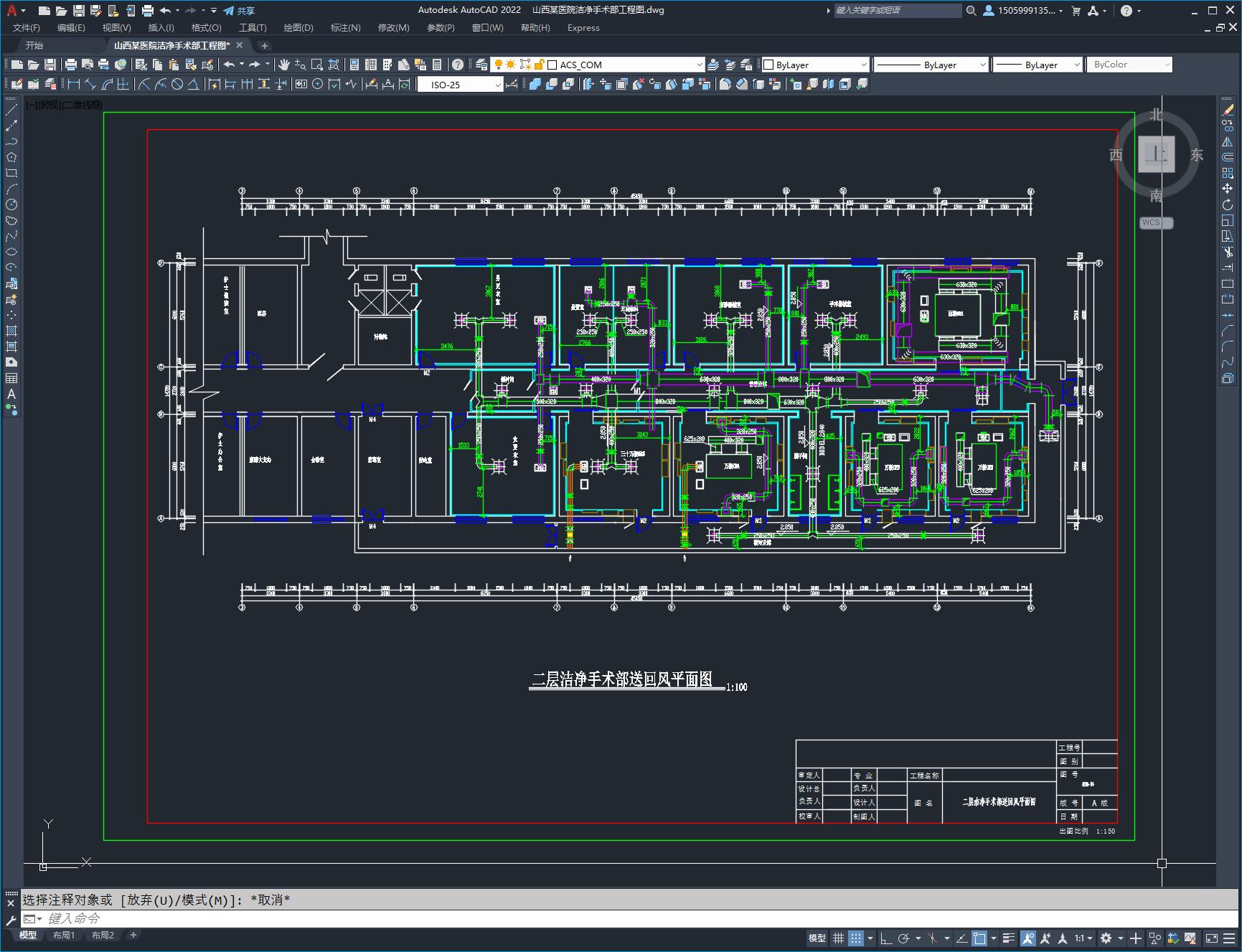
Task: Open the 绘图(D) menu
Action: click(298, 28)
